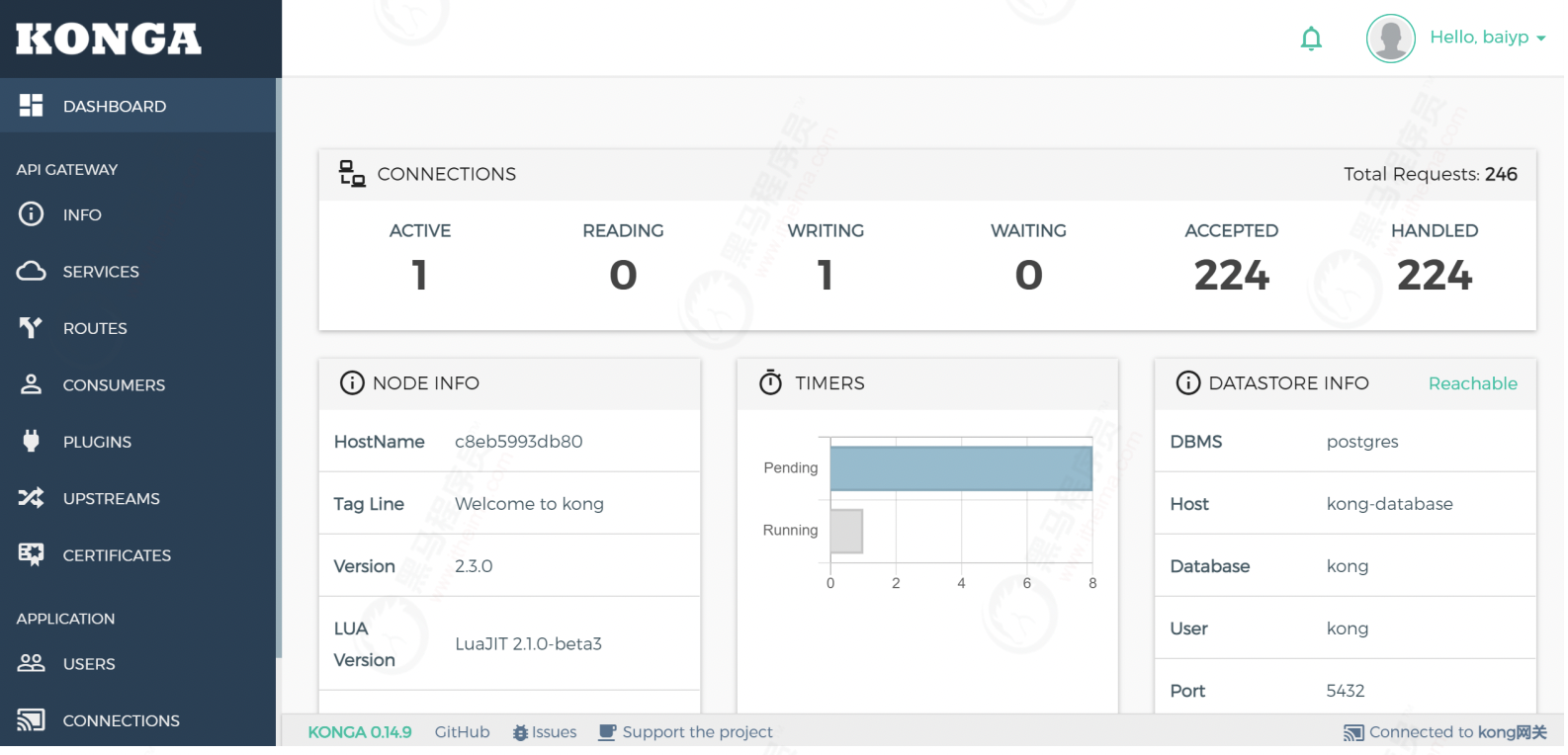Click the cast icon beside Connected to
Viewport: 1568px width, 755px height.
(x=1353, y=732)
